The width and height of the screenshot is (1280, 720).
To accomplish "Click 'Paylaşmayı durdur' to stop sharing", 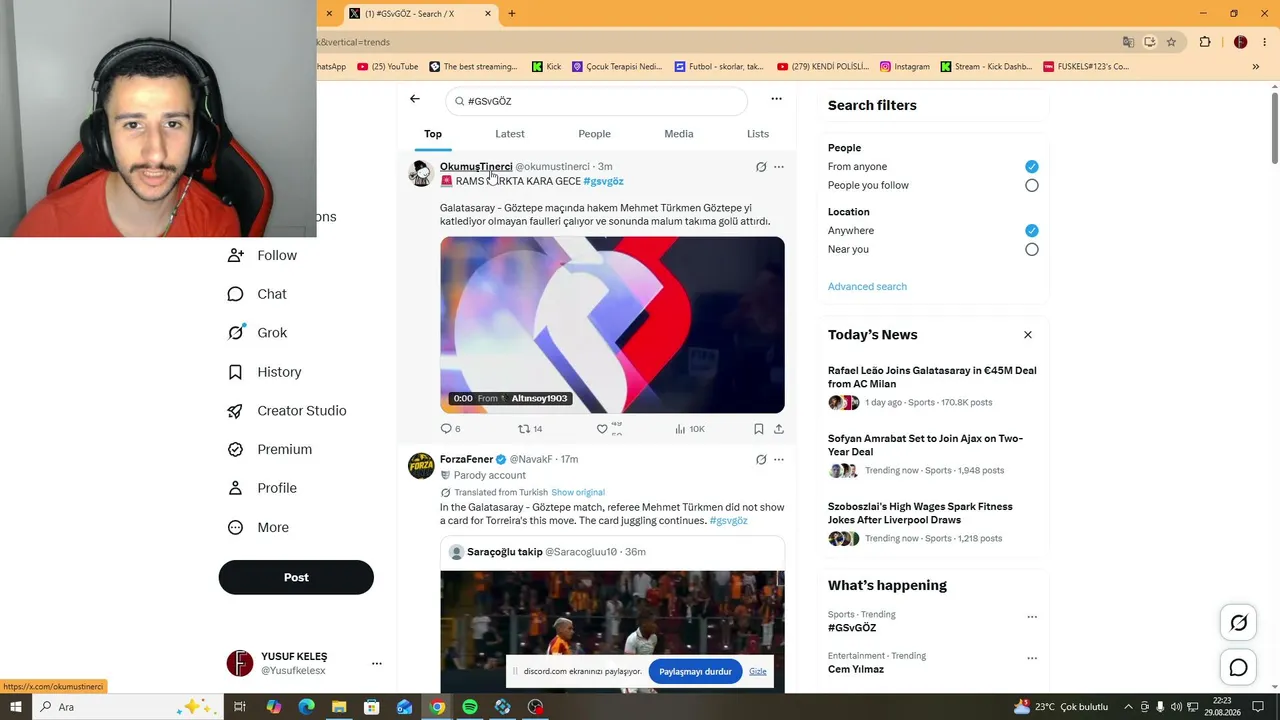I will pos(695,672).
